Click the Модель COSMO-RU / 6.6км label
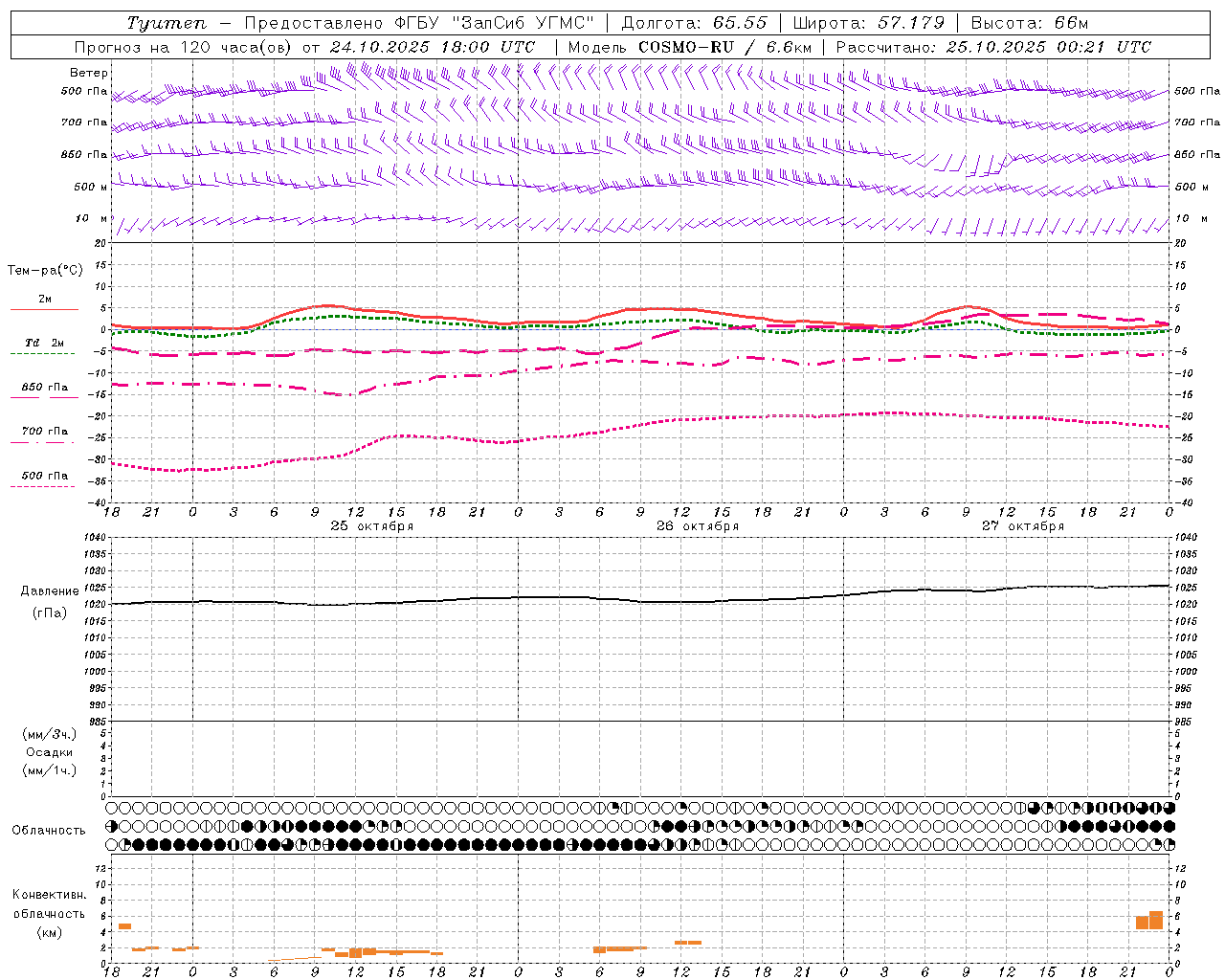Image resolution: width=1225 pixels, height=980 pixels. coord(689,47)
